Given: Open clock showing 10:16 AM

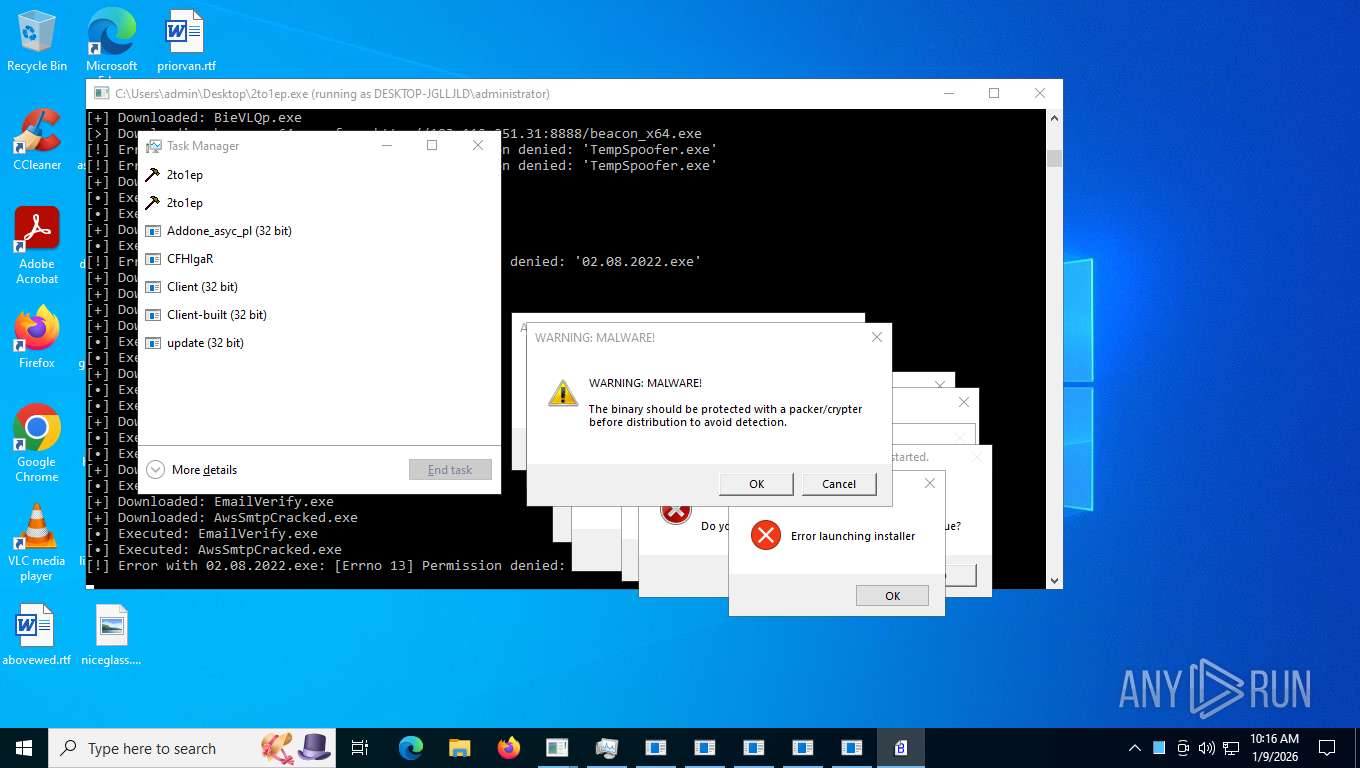Looking at the screenshot, I should [x=1274, y=748].
